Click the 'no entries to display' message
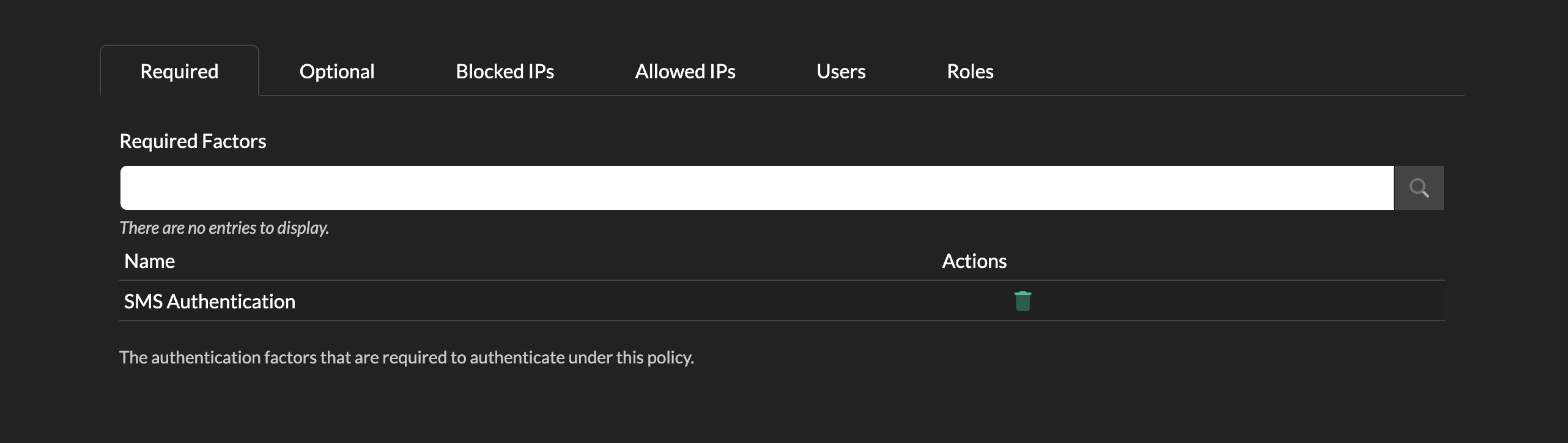Viewport: 1568px width, 443px height. [x=224, y=228]
